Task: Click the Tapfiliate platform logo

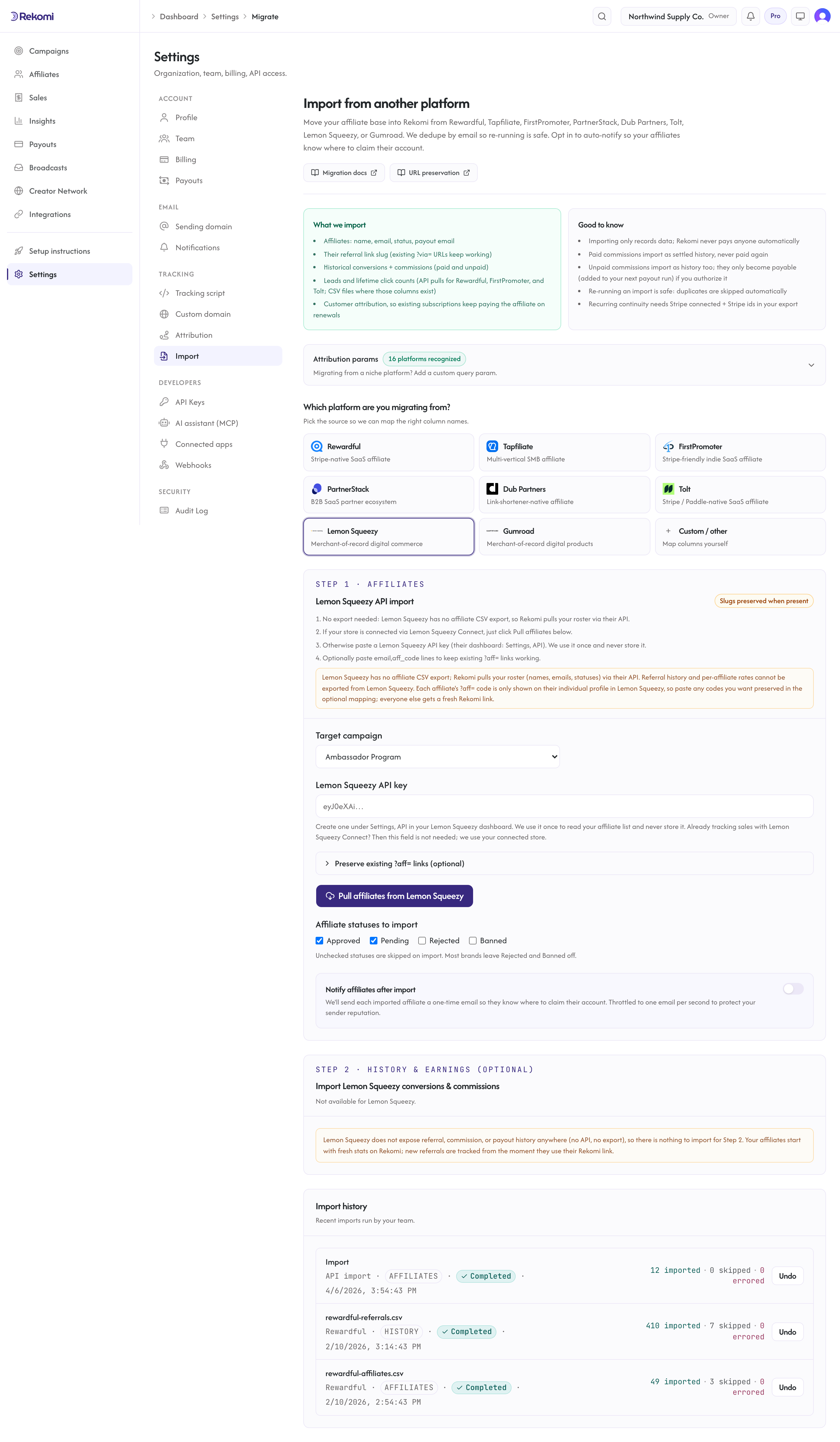Action: click(x=492, y=446)
